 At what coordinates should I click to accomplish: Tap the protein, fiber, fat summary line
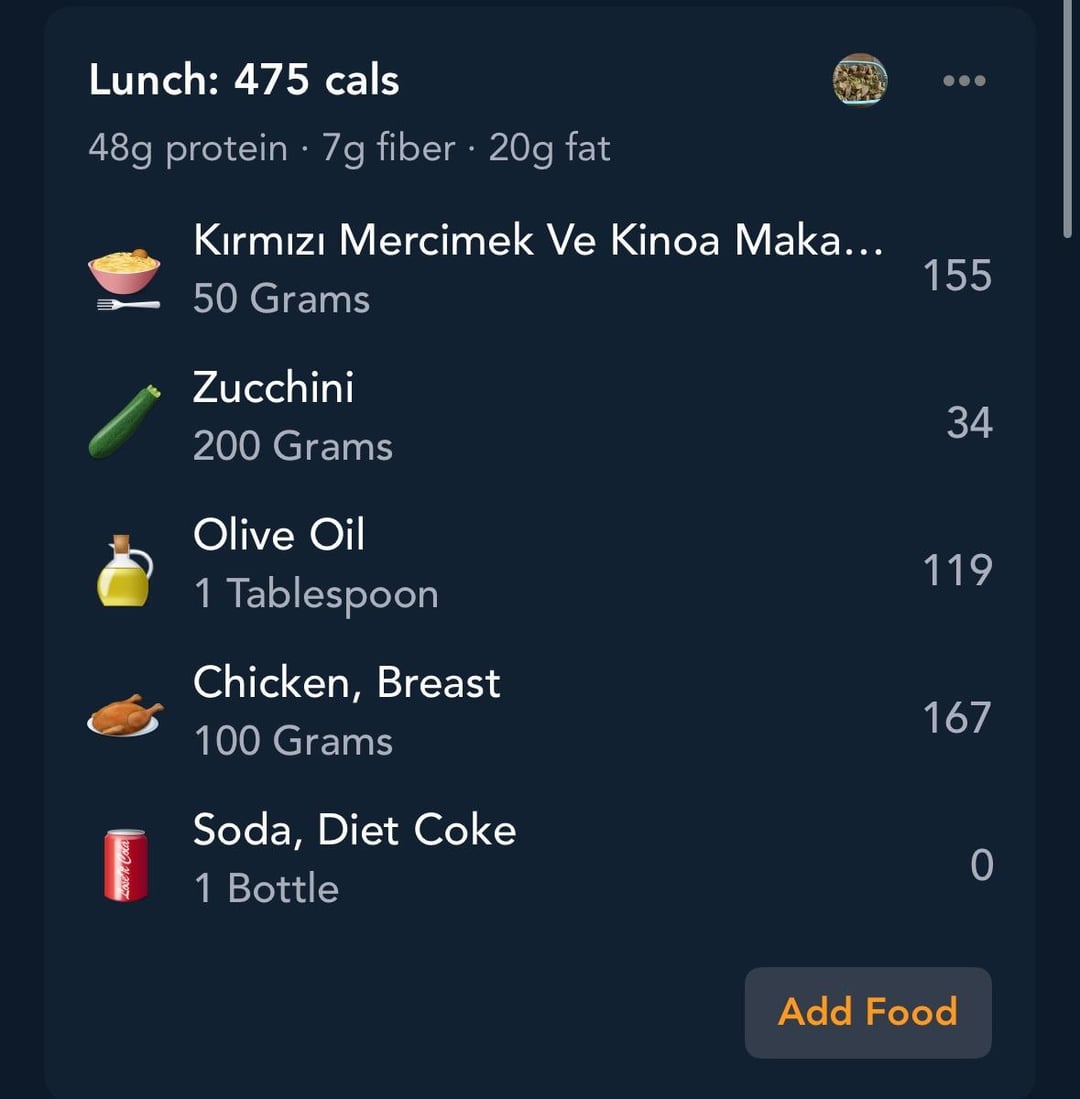[x=349, y=149]
